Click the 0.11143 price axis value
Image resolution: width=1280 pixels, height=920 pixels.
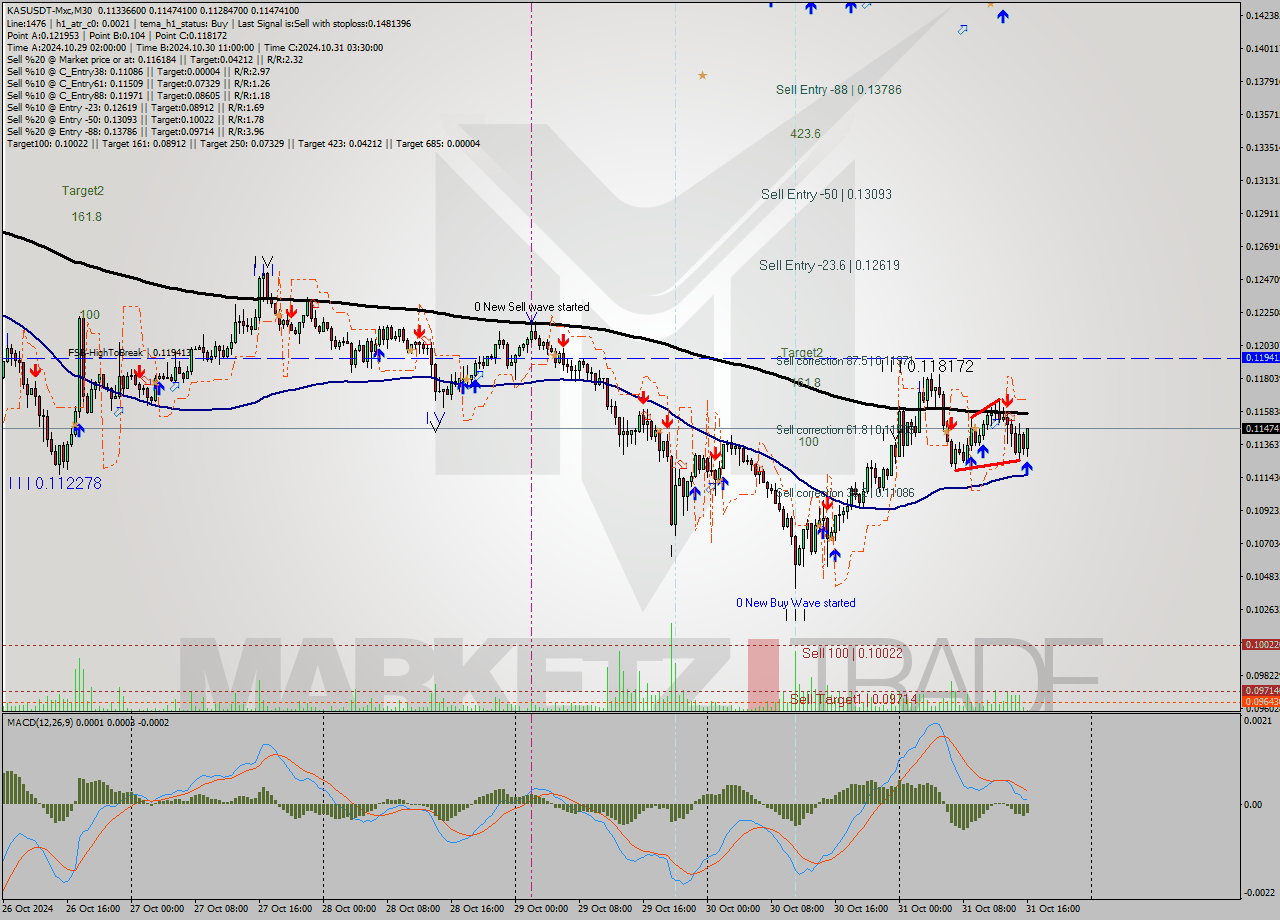tap(1261, 478)
